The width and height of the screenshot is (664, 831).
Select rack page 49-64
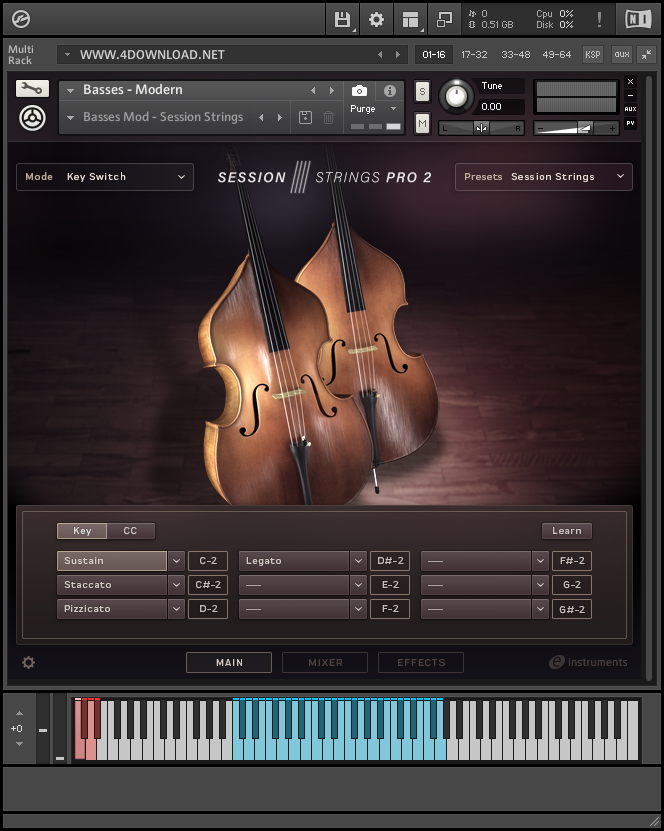click(556, 55)
